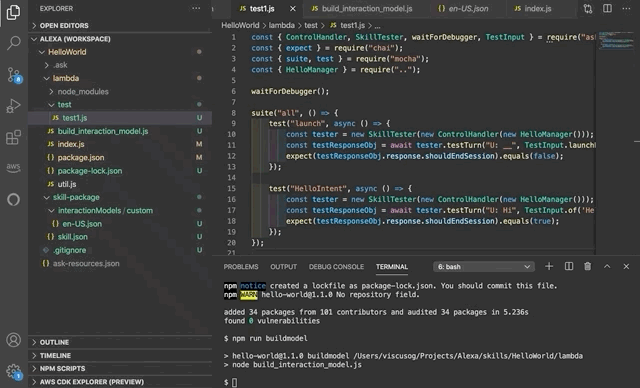This screenshot has height=388, width=640.
Task: Collapse the skill-package folder
Action: tap(76, 197)
